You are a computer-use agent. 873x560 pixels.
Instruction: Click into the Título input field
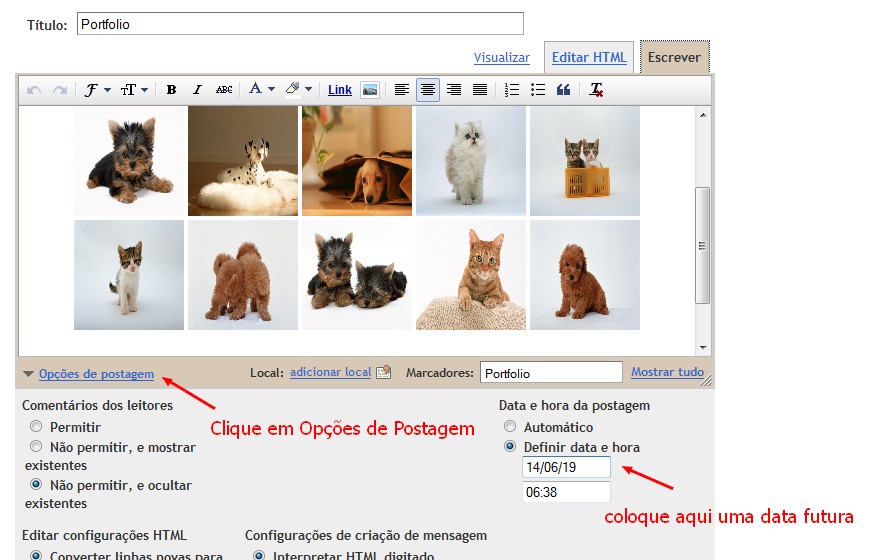(300, 24)
